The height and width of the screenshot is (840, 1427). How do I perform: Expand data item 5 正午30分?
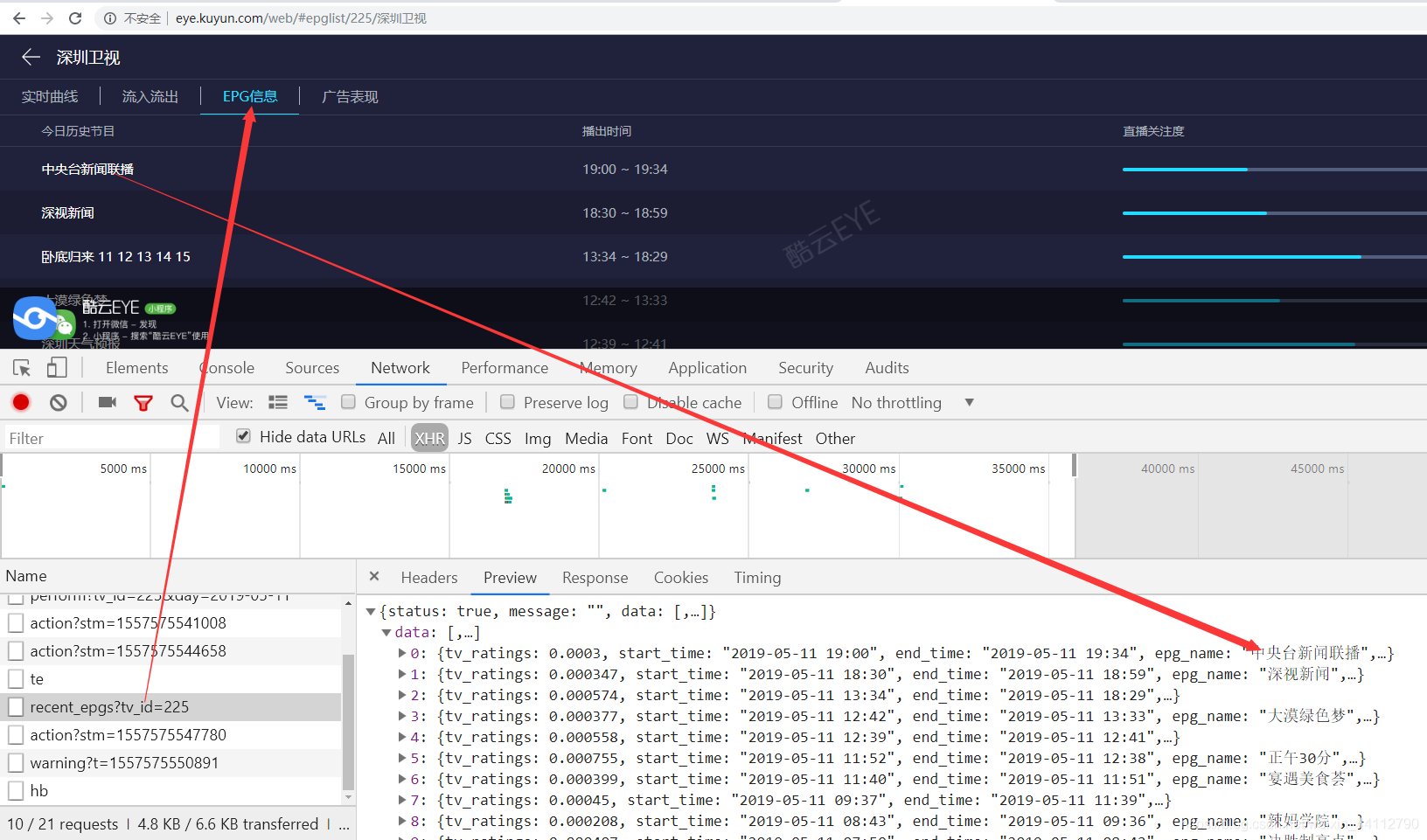(402, 758)
